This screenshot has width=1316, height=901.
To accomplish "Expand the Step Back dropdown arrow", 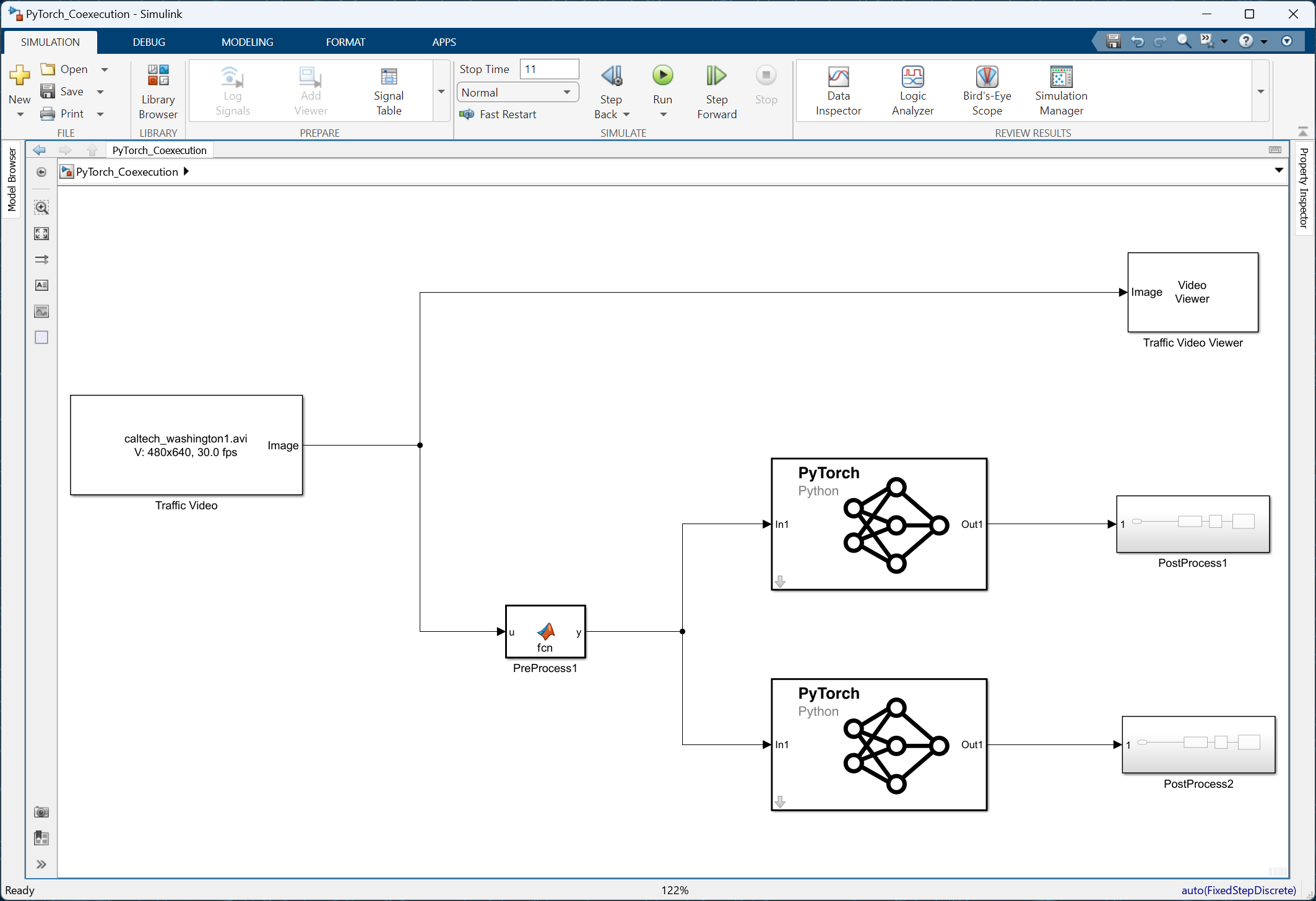I will point(626,114).
